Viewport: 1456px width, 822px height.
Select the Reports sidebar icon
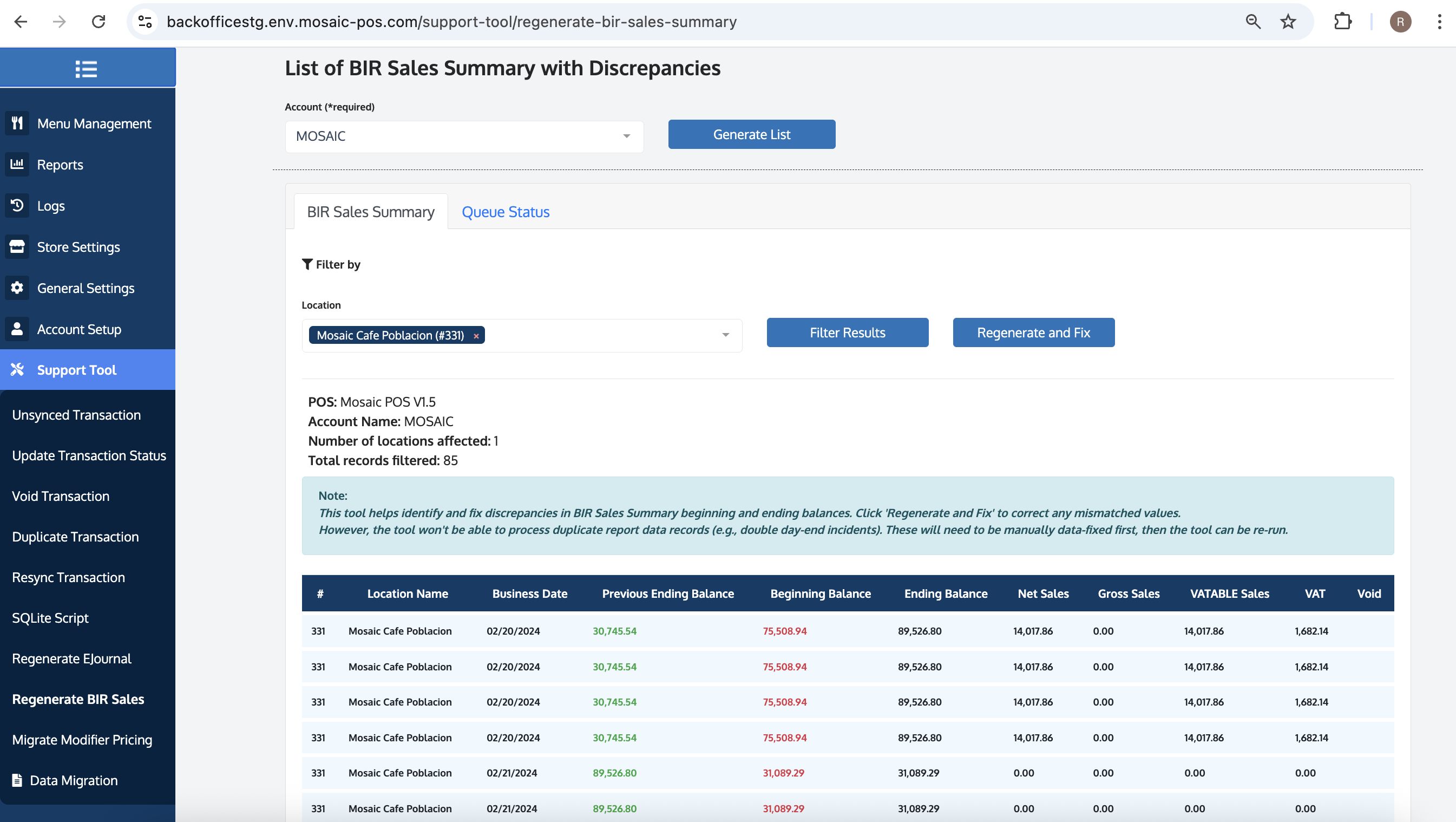pyautogui.click(x=17, y=164)
